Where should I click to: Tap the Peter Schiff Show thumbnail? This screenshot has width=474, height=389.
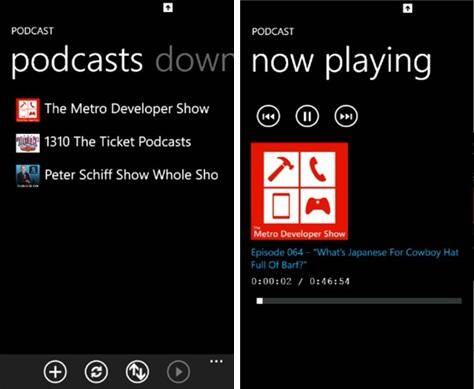click(x=28, y=176)
